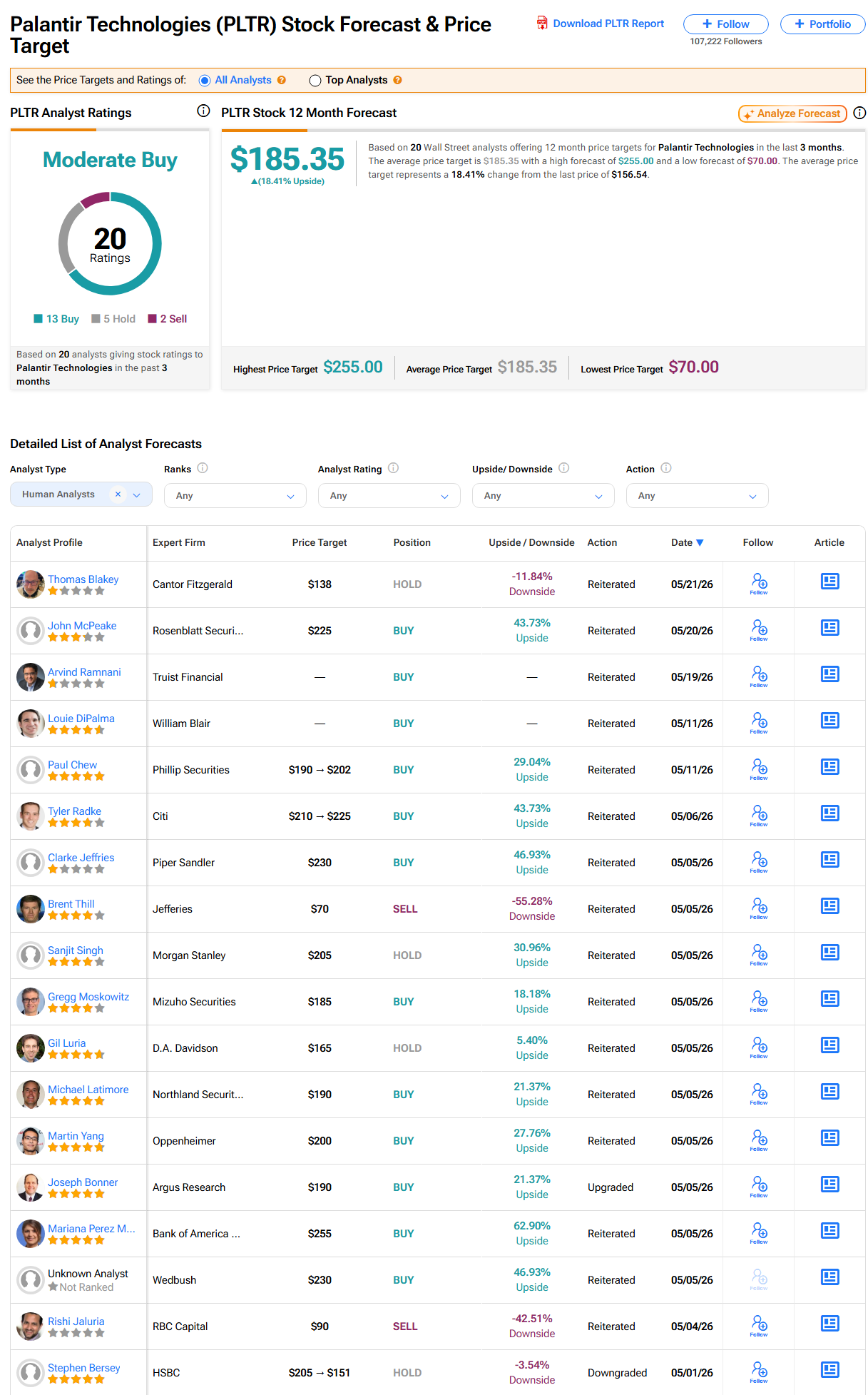Click info icon next to Analyze Forecast

[859, 113]
